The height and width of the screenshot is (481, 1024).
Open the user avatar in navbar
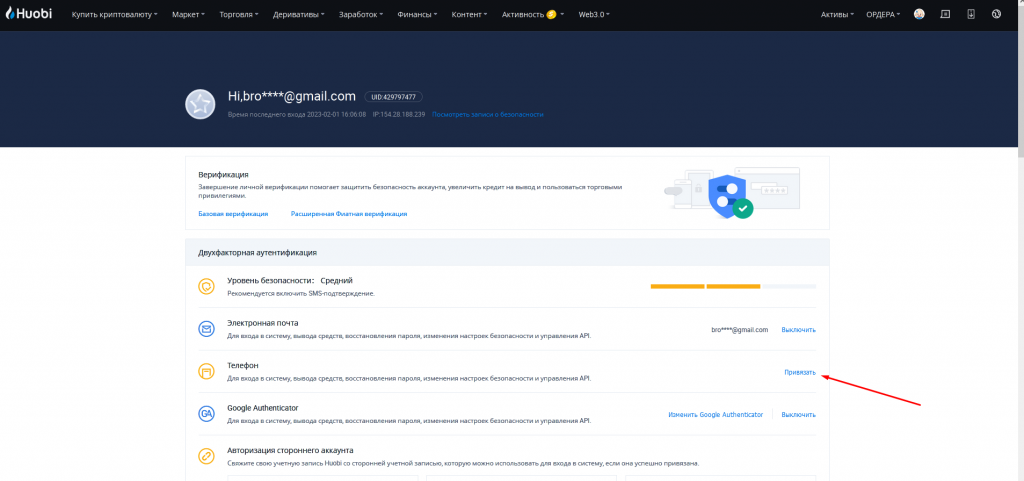click(x=919, y=14)
